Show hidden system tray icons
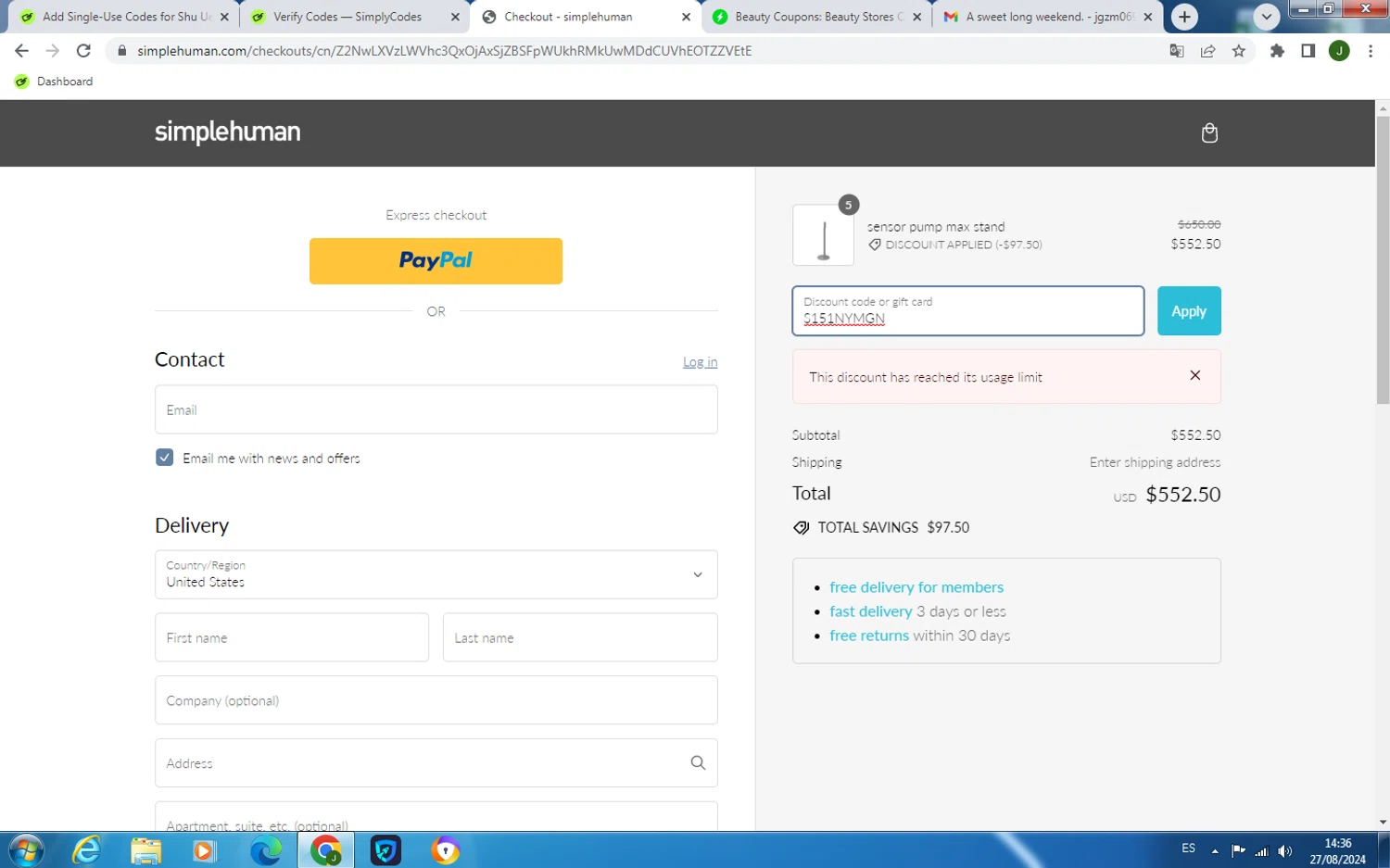This screenshot has width=1390, height=868. [x=1215, y=851]
